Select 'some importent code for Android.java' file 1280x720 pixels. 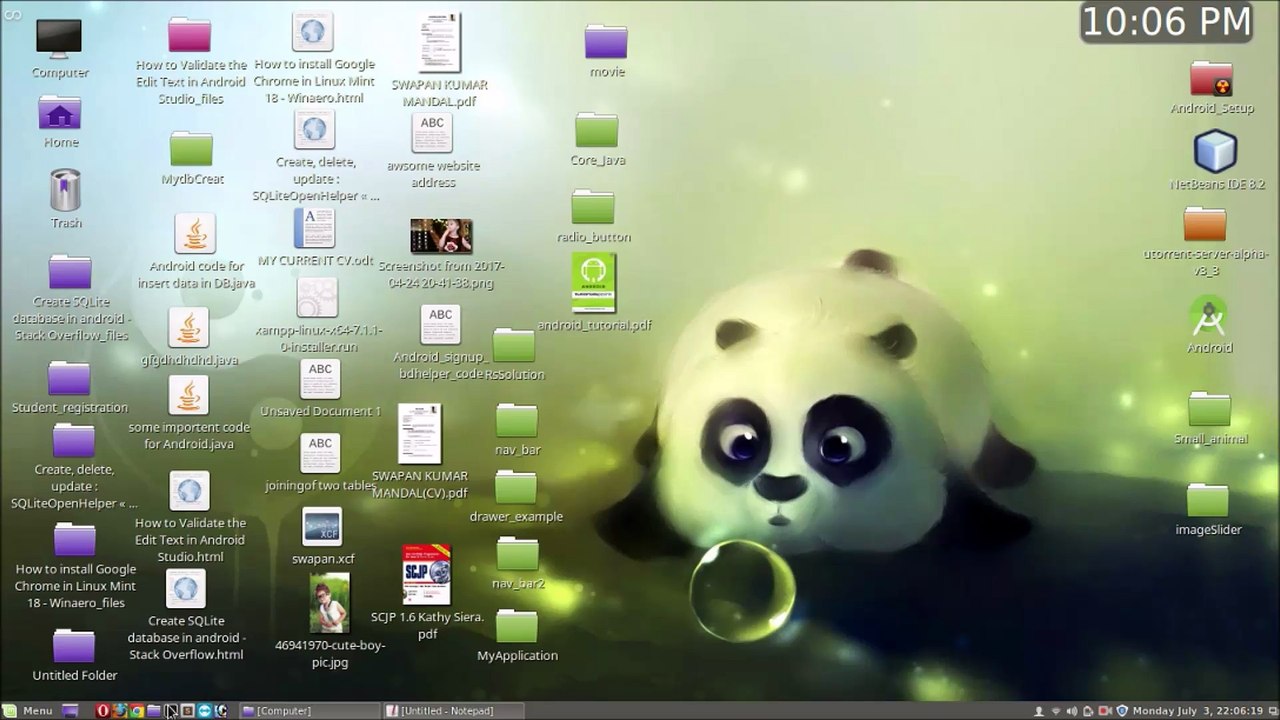(189, 395)
